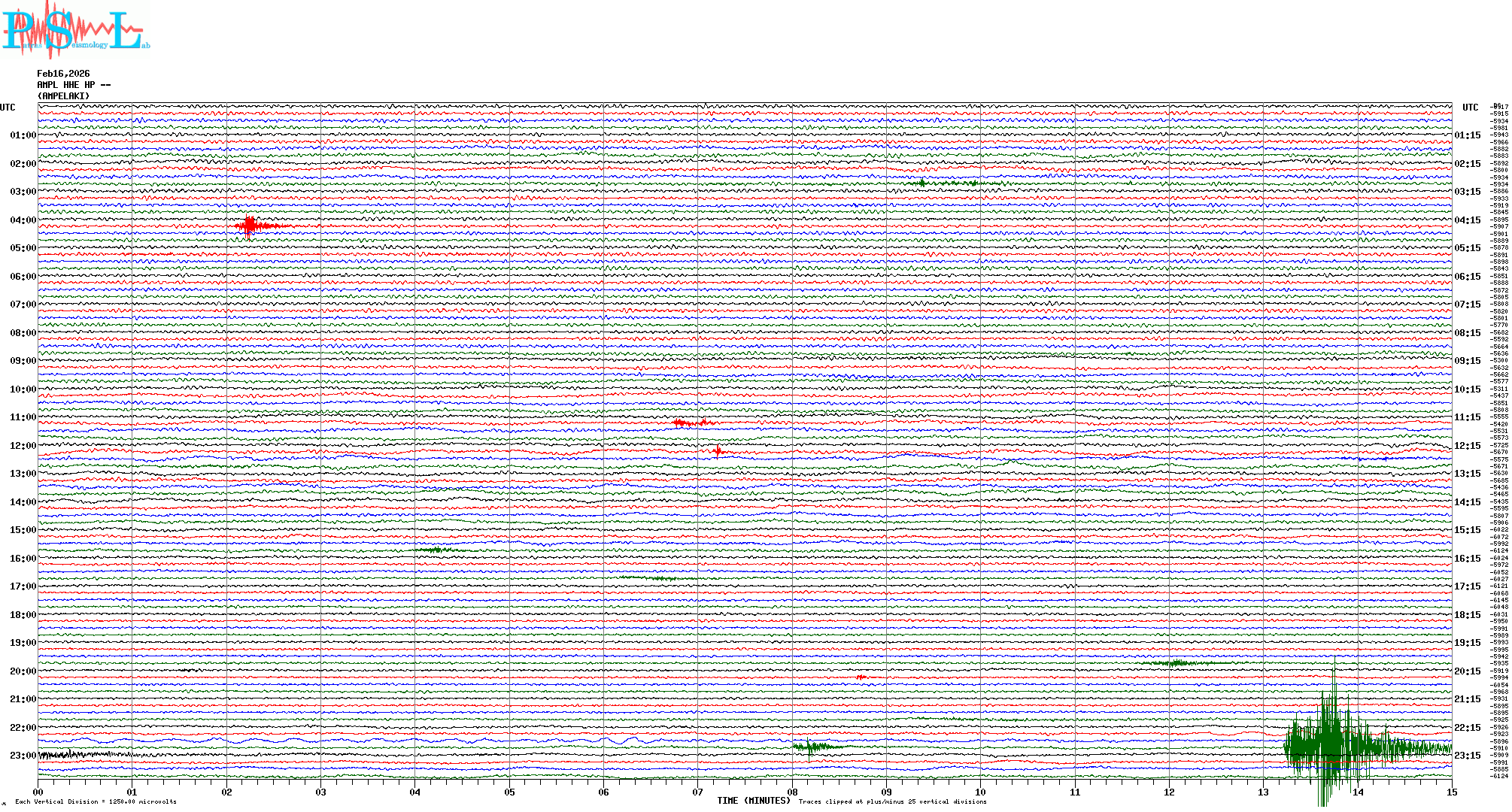1512x812 pixels.
Task: Click the 12:00 hour label on left
Action: coord(23,446)
